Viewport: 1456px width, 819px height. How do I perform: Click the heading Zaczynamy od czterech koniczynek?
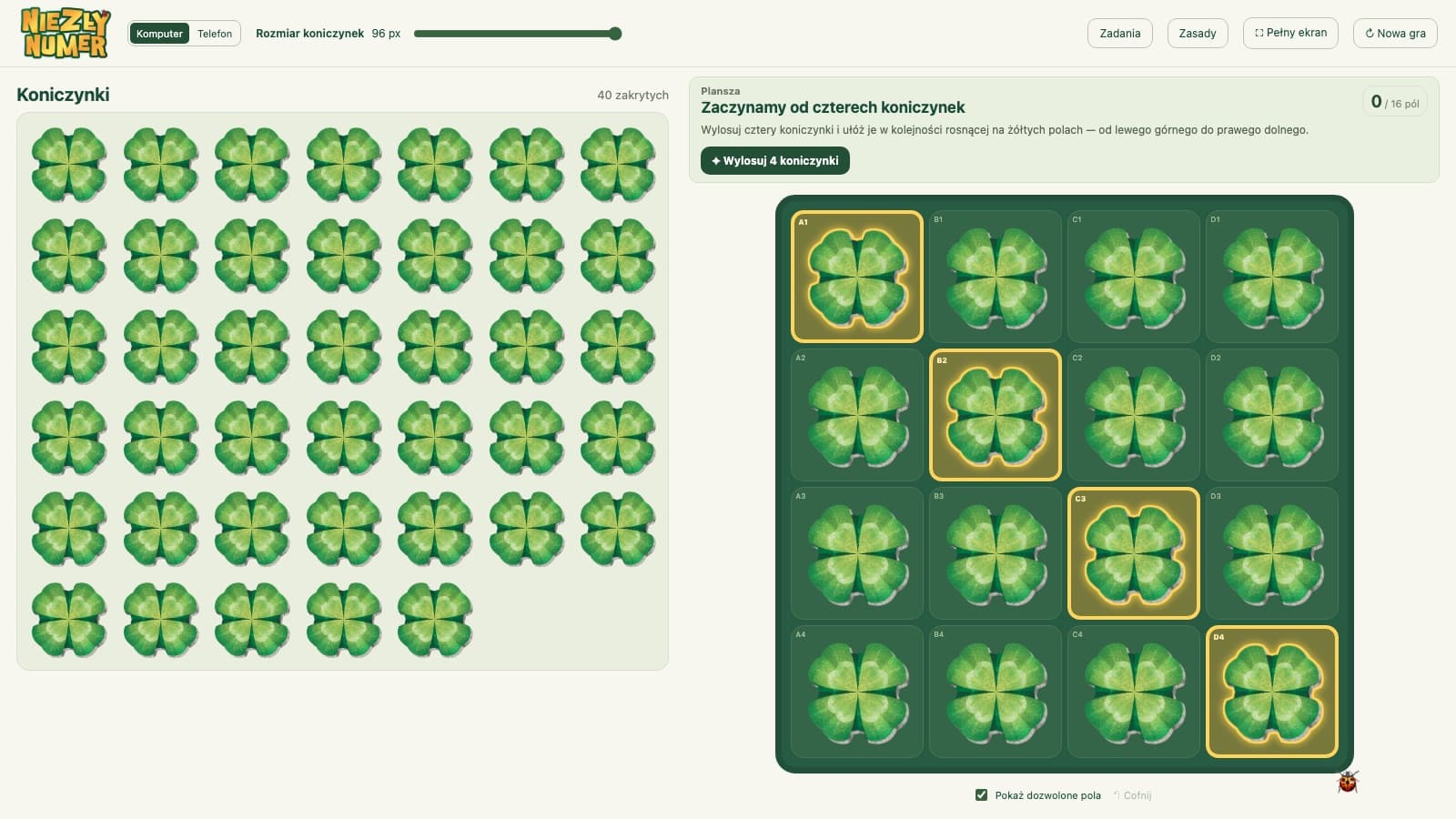click(x=833, y=107)
